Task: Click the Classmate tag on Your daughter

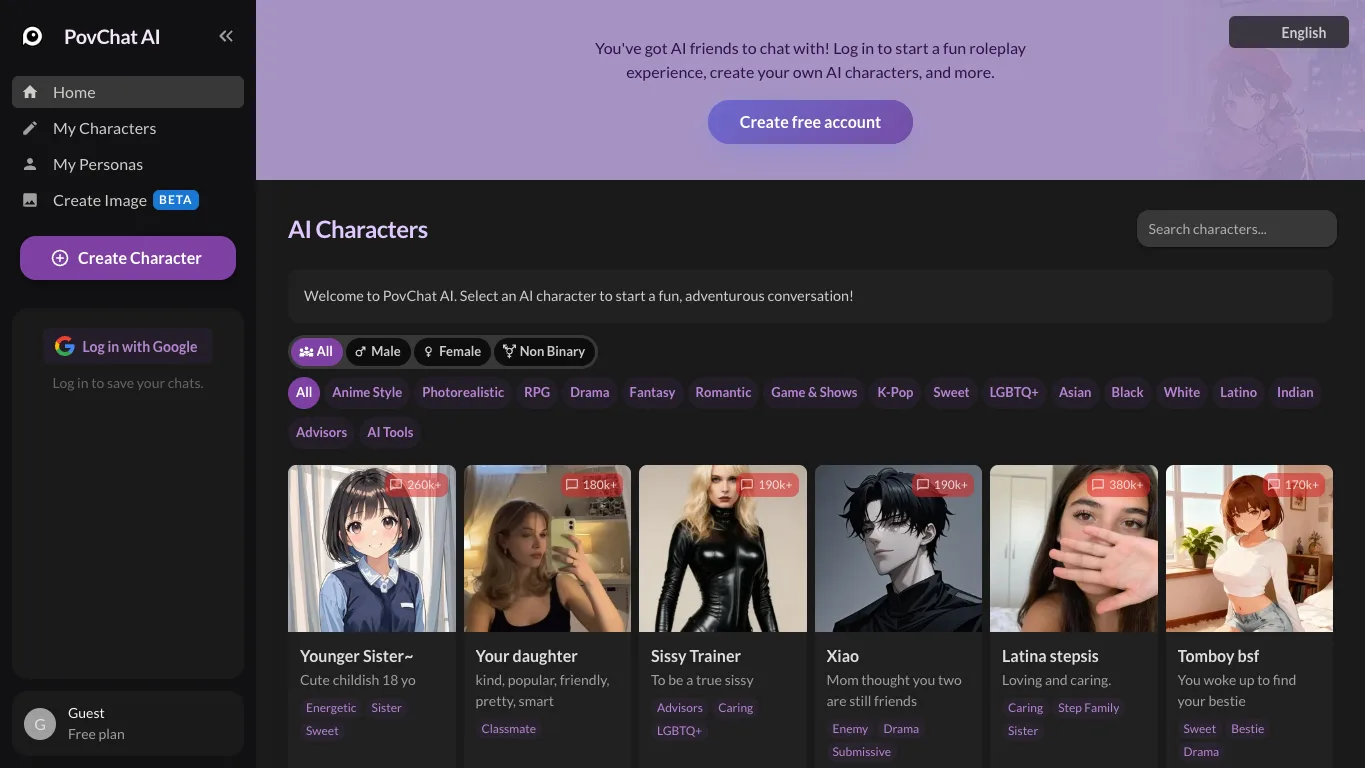Action: [x=509, y=729]
